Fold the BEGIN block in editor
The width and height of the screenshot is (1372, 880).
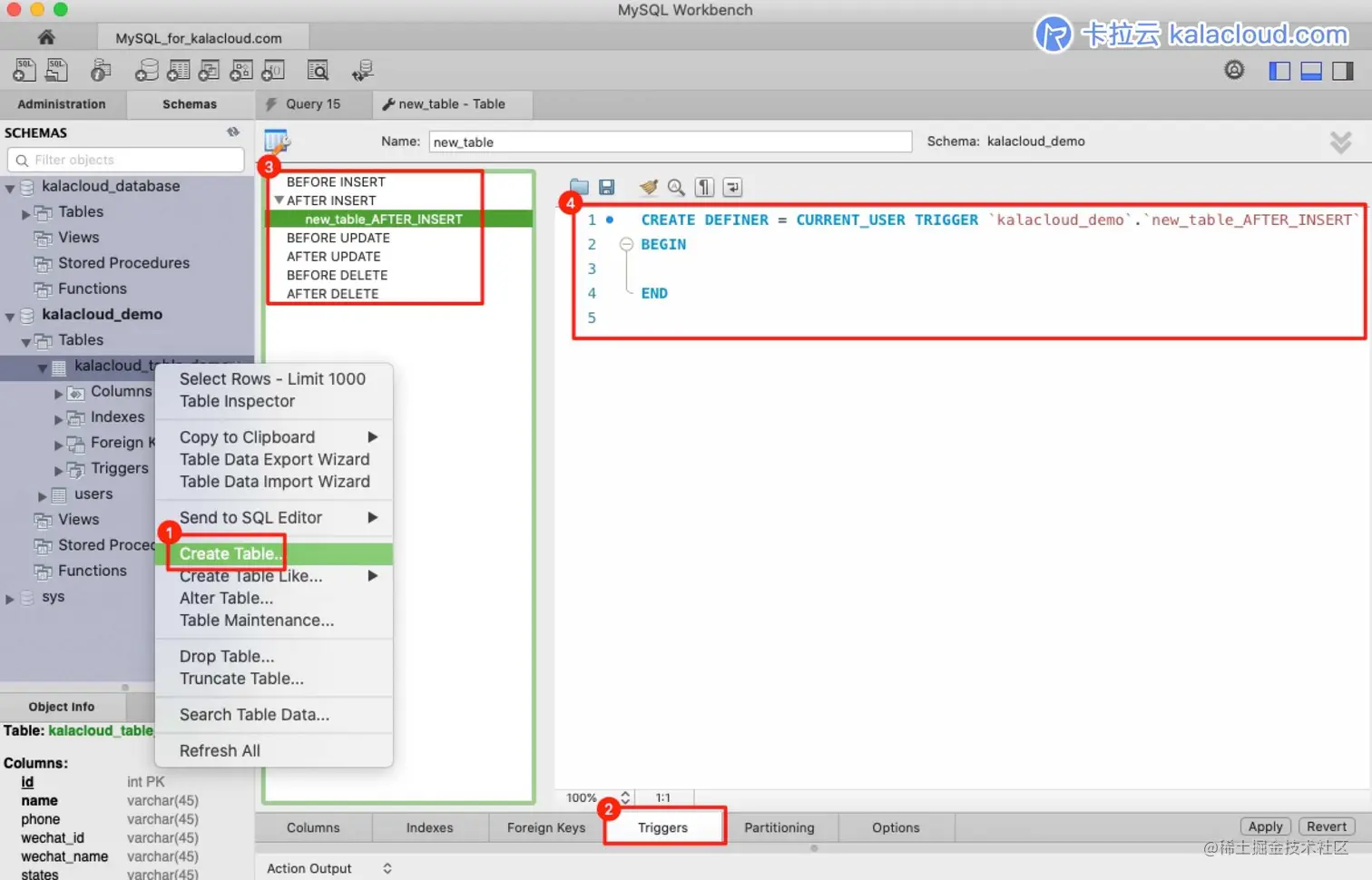click(626, 244)
